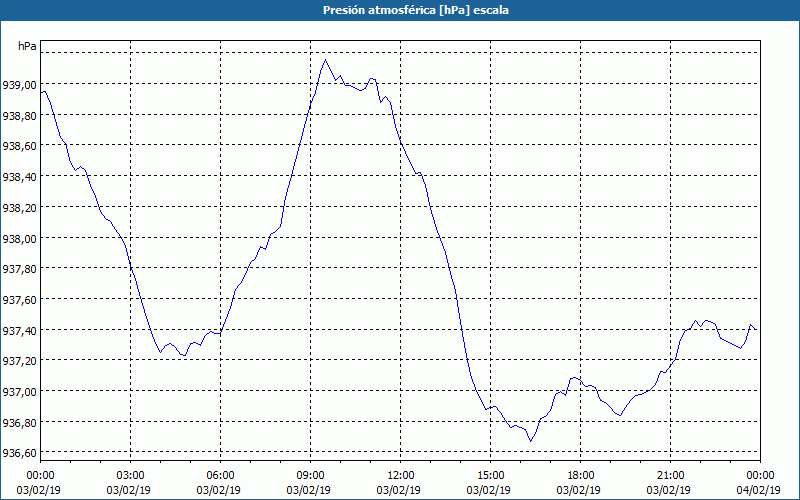The height and width of the screenshot is (500, 800).
Task: Click the 09:00 time label
Action: pos(311,476)
